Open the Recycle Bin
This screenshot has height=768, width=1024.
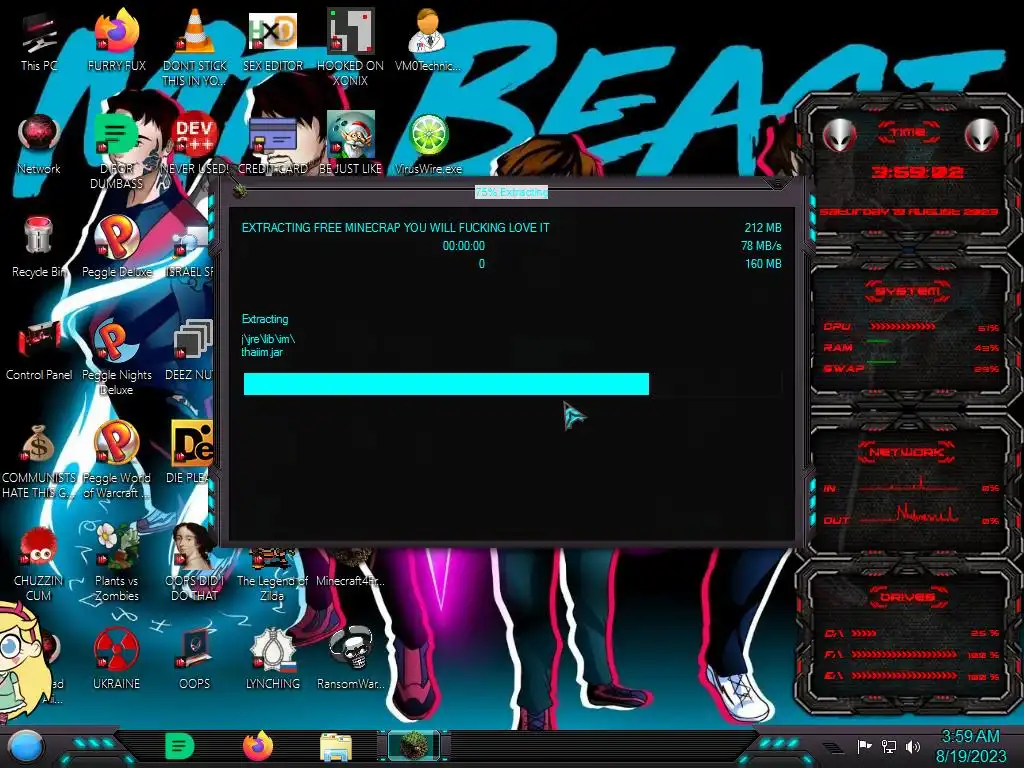pyautogui.click(x=39, y=247)
